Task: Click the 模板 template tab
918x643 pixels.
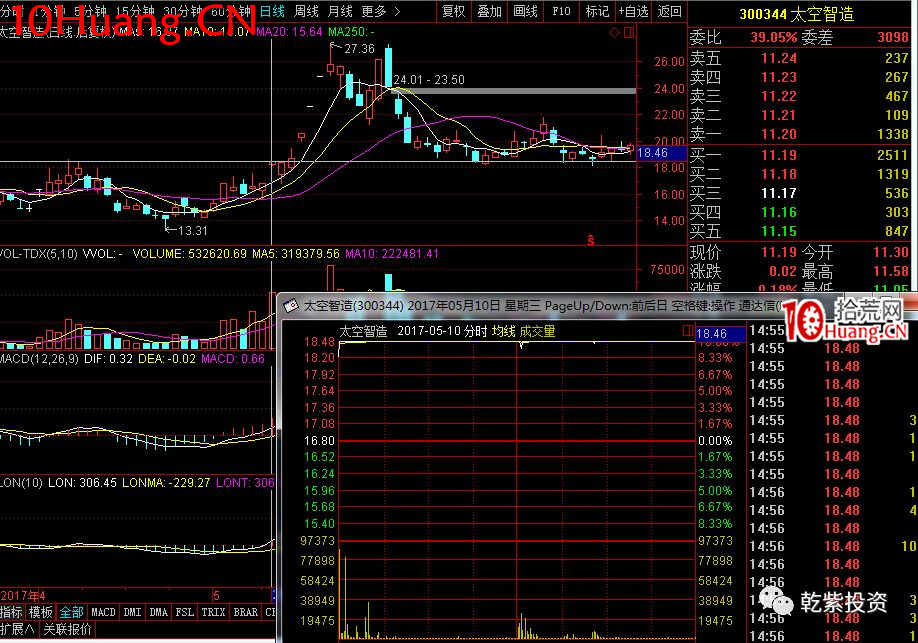Action: pyautogui.click(x=41, y=612)
